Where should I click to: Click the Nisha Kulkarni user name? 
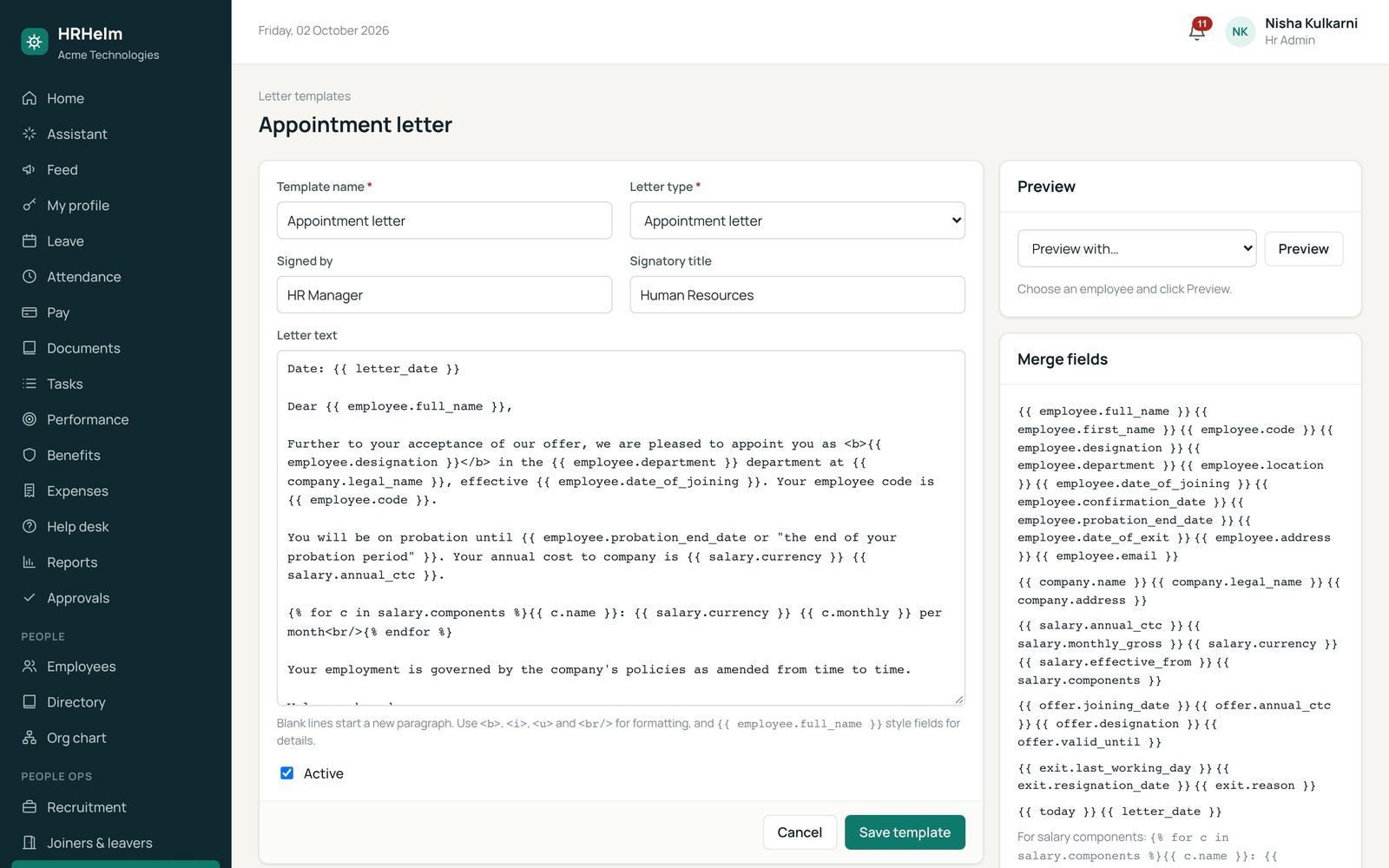[1311, 23]
